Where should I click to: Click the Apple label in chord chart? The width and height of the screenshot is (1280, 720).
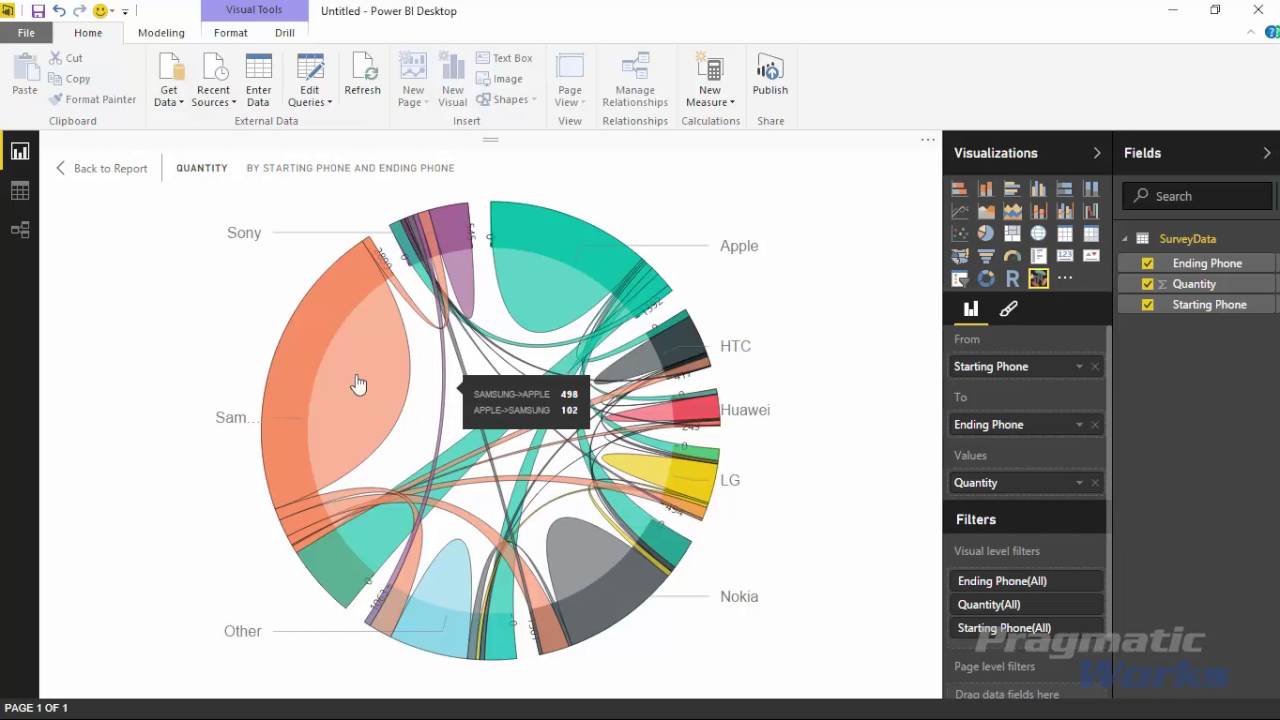click(x=739, y=246)
